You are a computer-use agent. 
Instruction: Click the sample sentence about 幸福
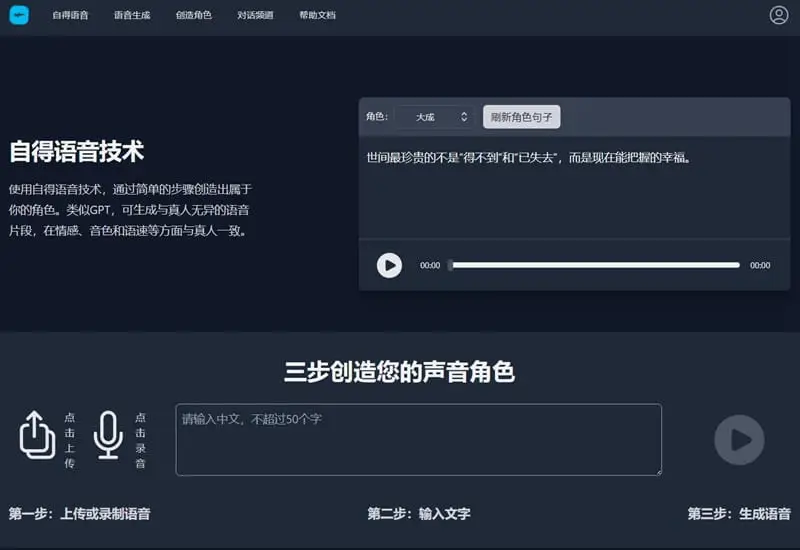coord(529,157)
